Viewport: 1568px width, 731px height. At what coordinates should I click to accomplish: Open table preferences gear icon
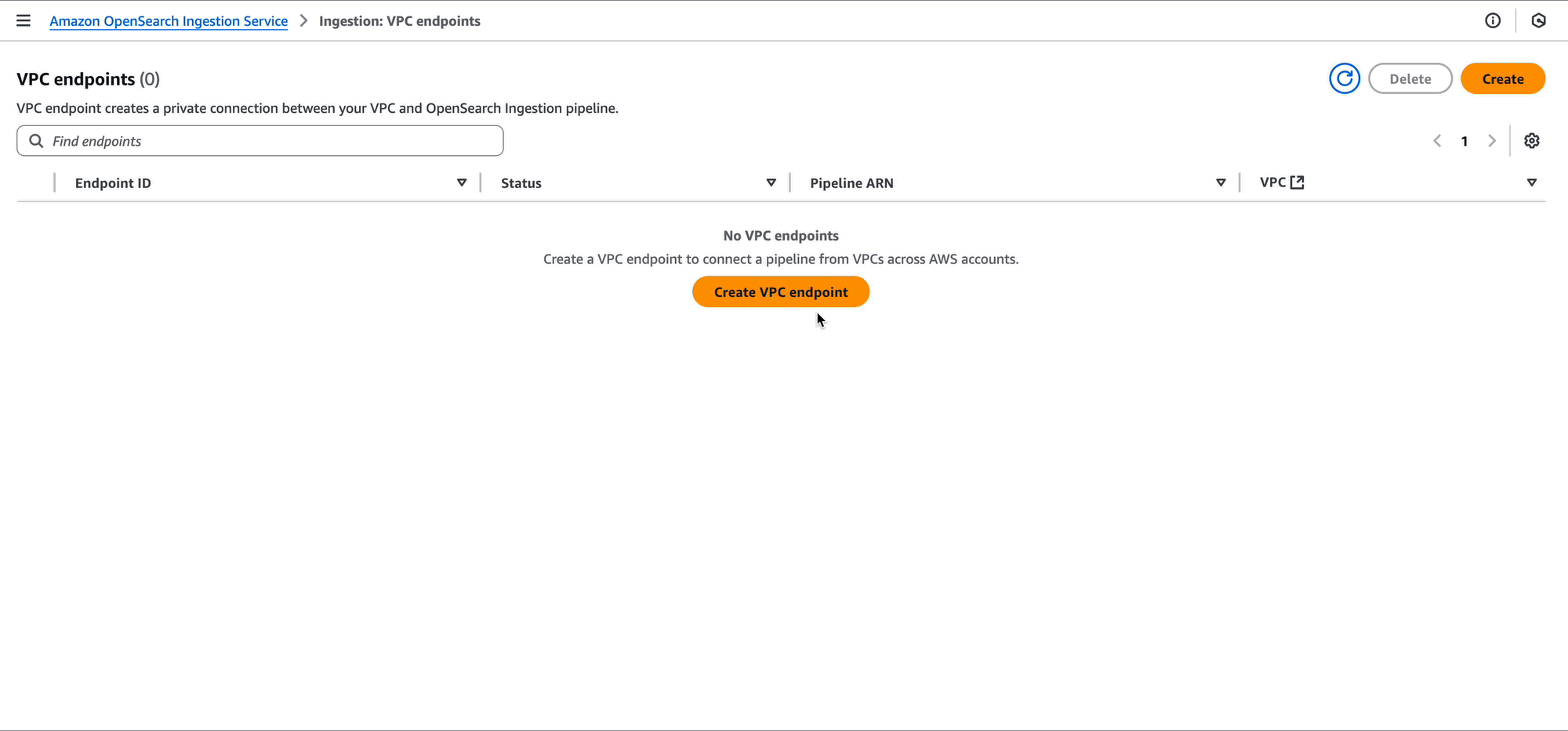coord(1532,141)
